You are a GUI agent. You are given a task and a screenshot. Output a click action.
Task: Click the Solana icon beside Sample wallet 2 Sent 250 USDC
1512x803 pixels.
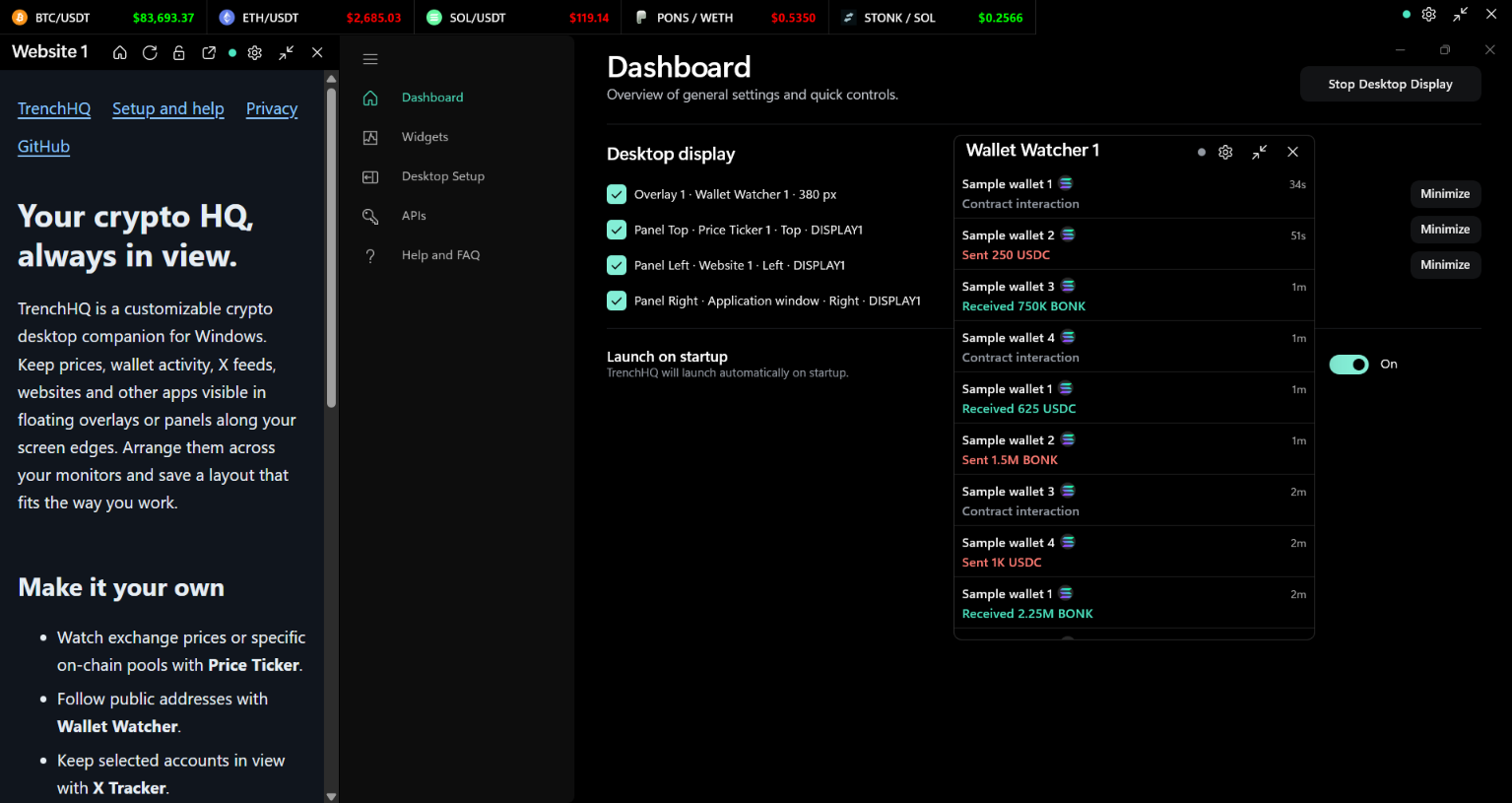coord(1068,235)
